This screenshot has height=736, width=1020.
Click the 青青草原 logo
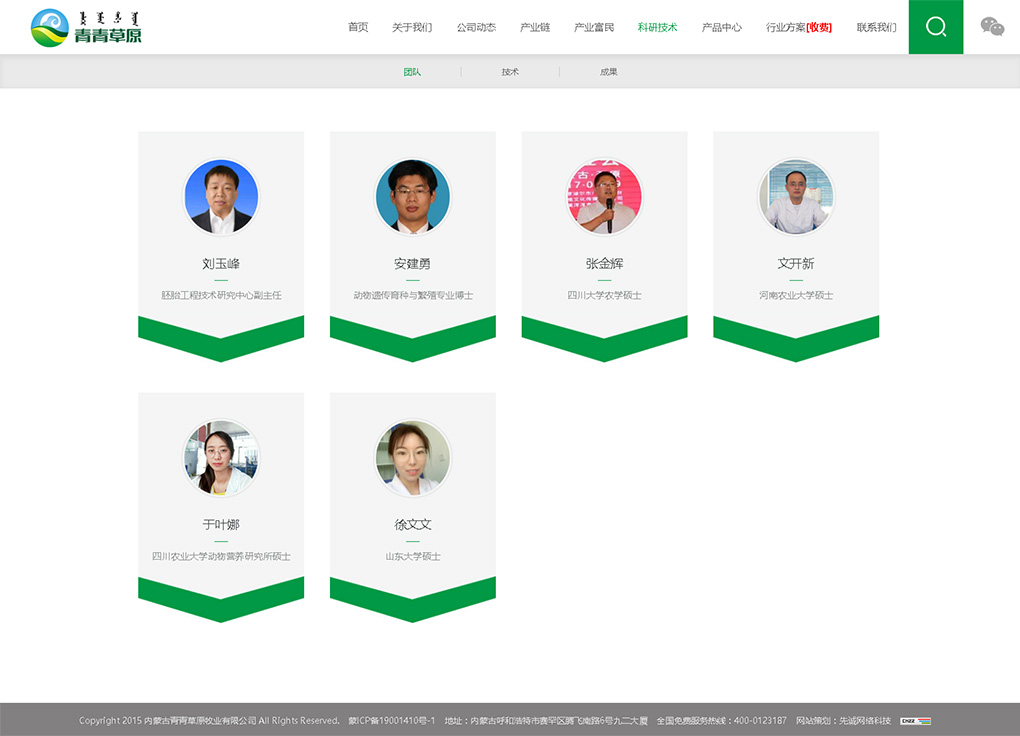click(87, 27)
